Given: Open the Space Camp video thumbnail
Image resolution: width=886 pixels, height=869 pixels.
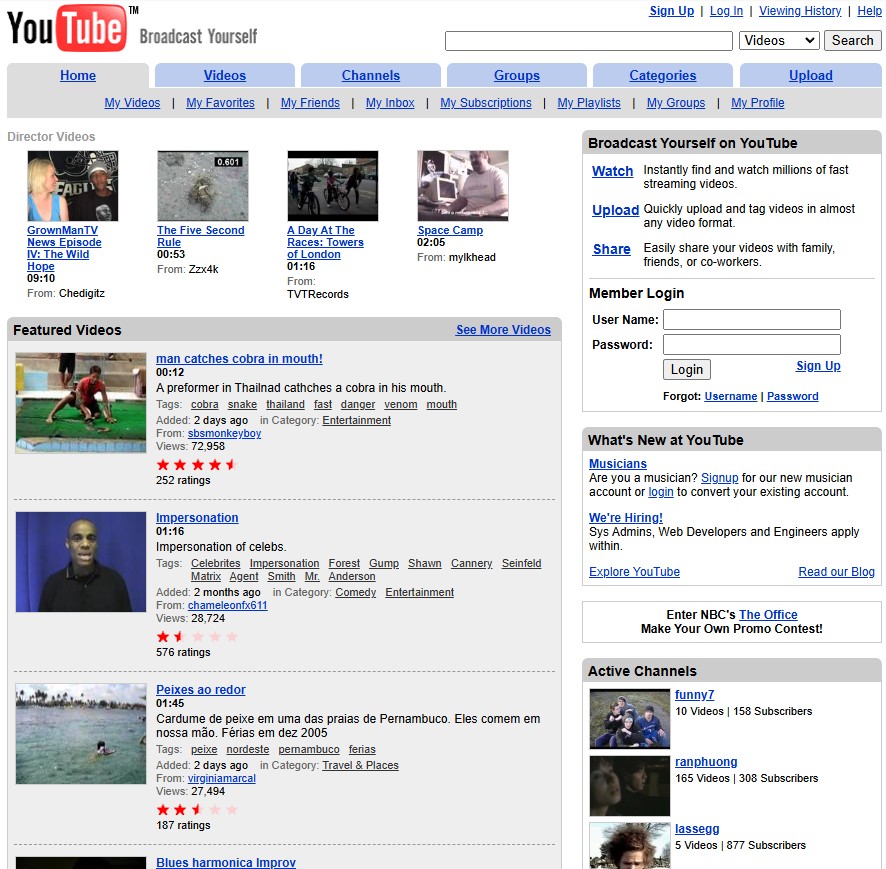Looking at the screenshot, I should pos(463,185).
